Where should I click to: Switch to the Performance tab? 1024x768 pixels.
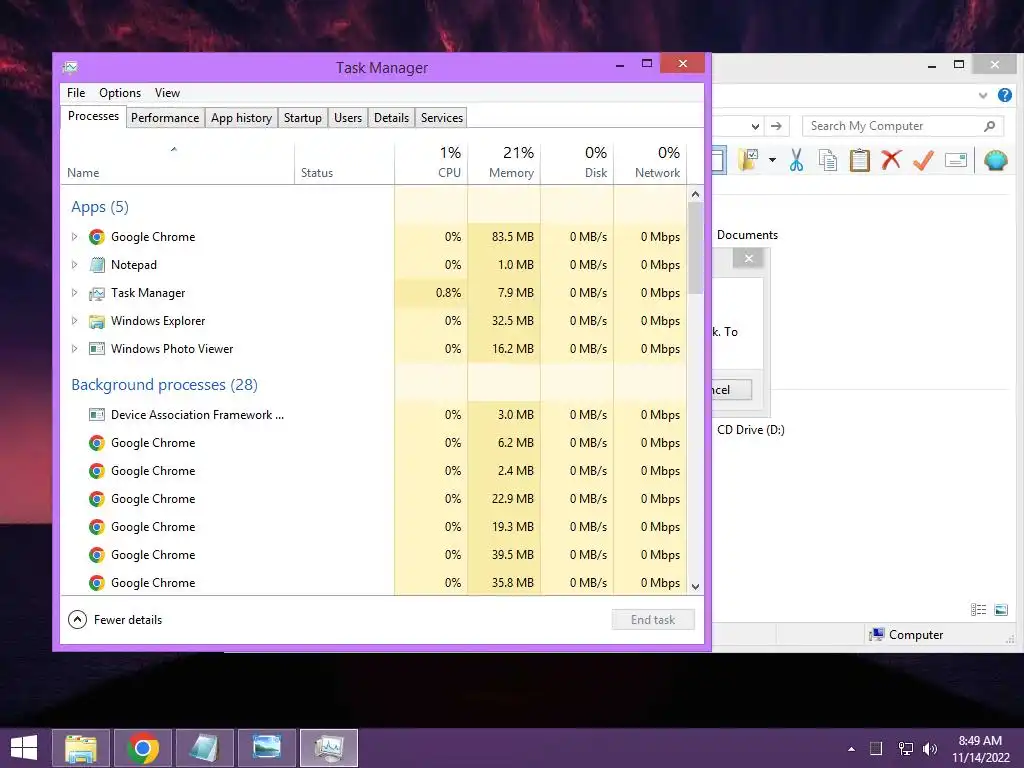click(165, 118)
